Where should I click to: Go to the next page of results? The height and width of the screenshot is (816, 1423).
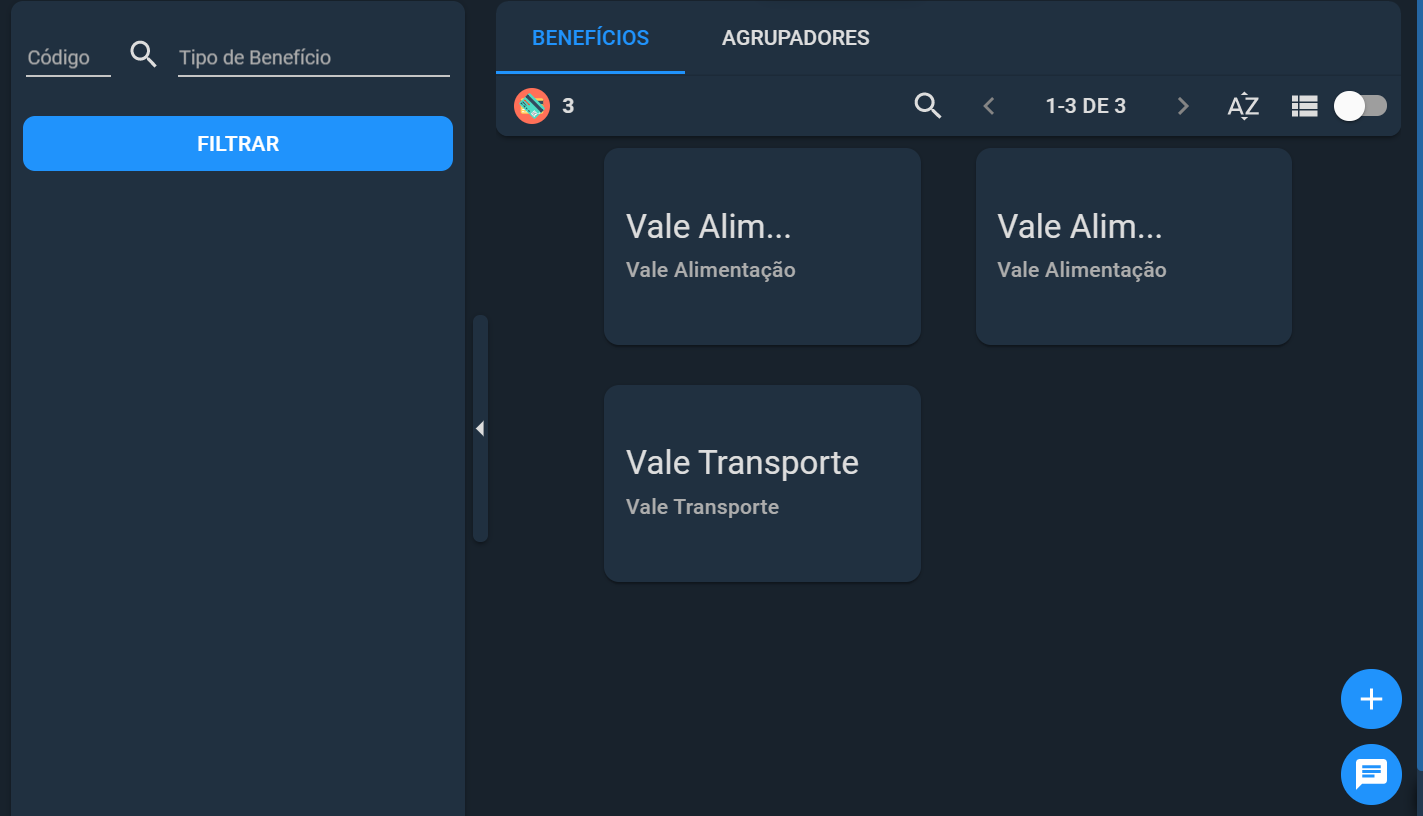tap(1183, 106)
